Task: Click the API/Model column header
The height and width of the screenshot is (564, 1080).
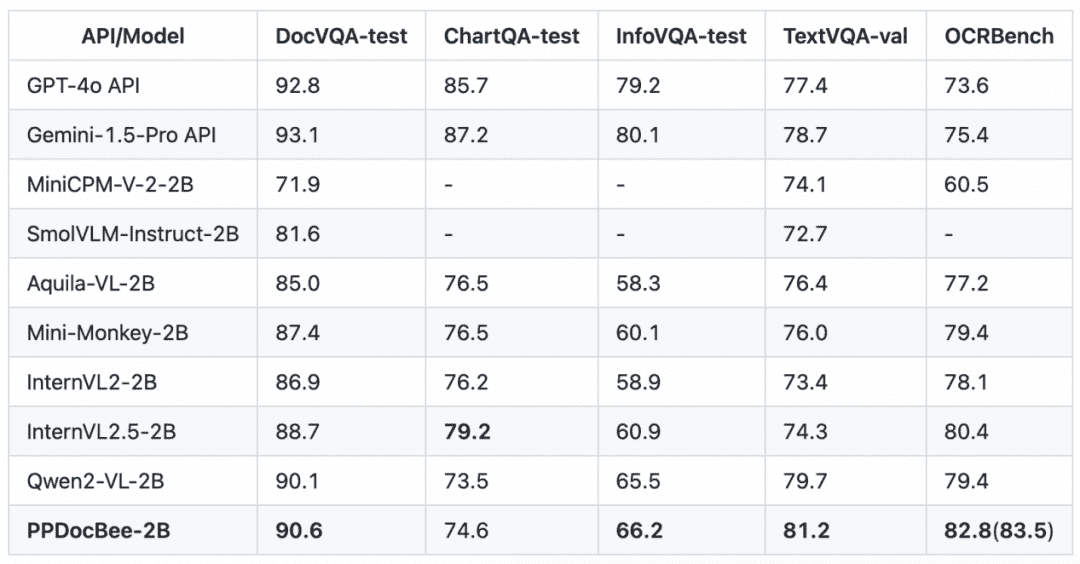Action: coord(133,36)
